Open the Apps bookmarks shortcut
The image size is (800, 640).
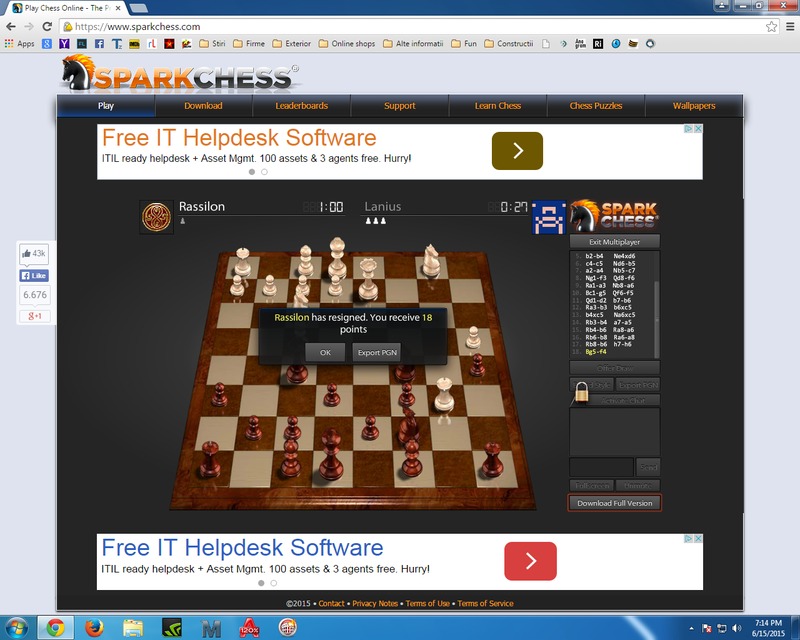[x=19, y=44]
